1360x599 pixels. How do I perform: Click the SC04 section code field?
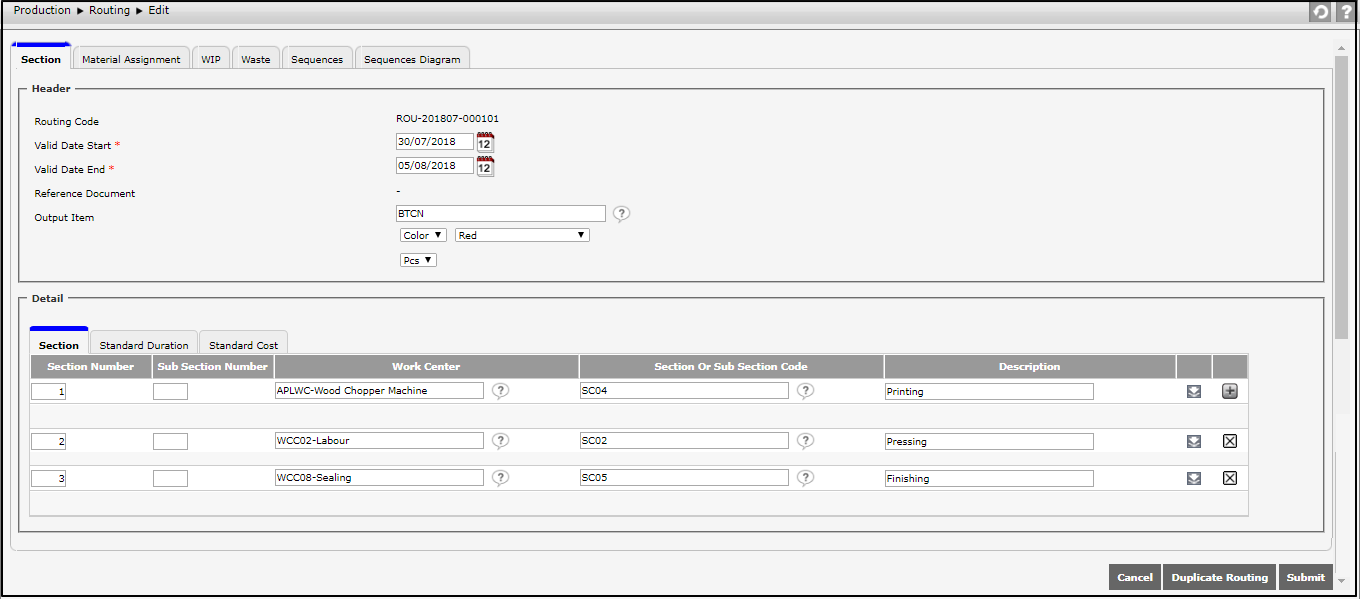tap(684, 390)
